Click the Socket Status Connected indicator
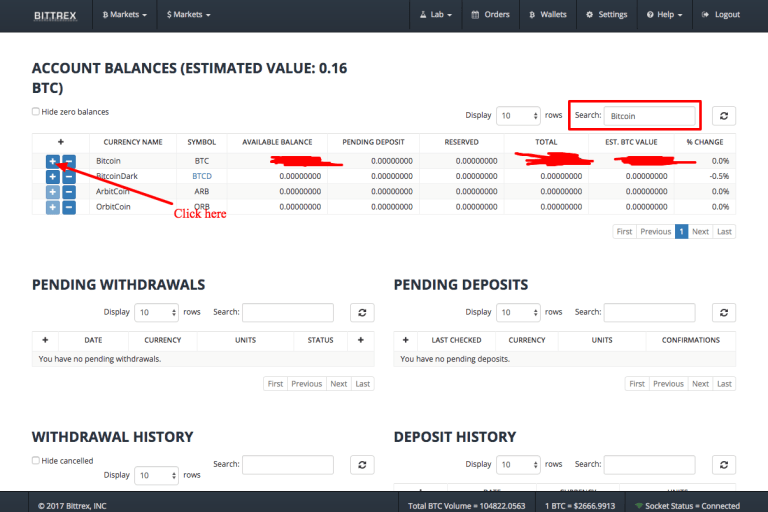 [x=687, y=506]
